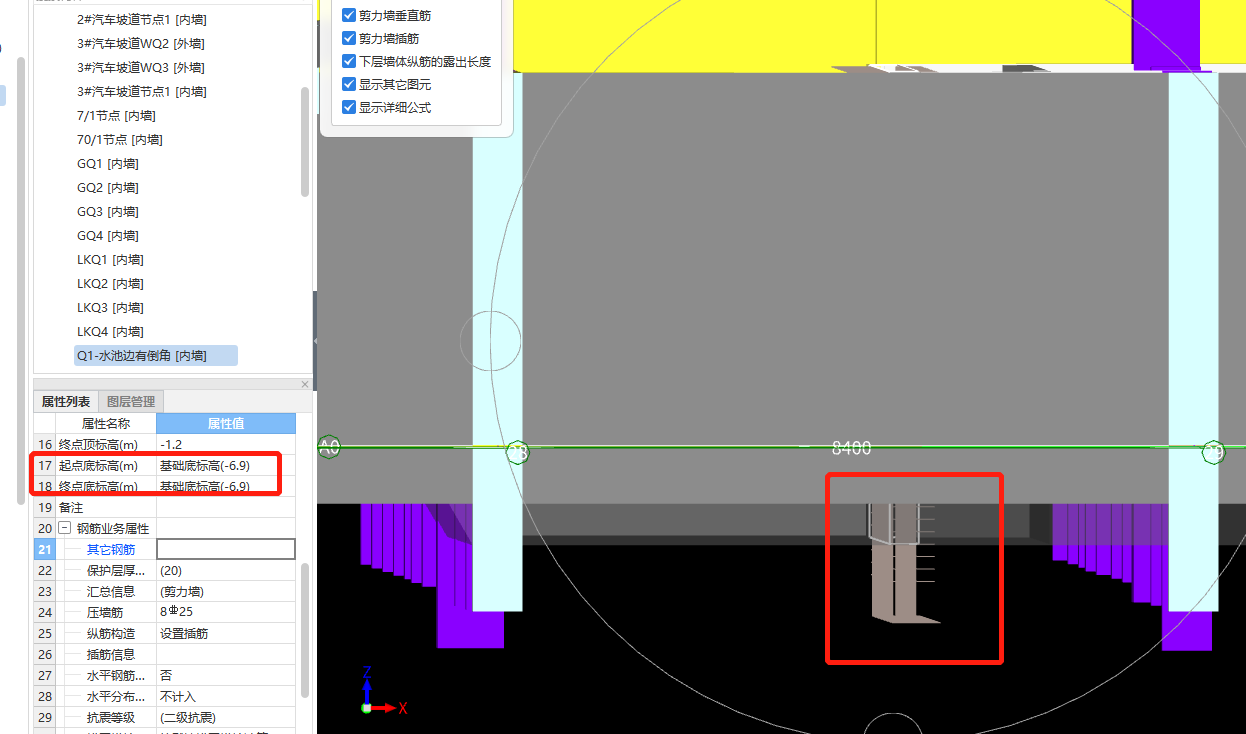Select 3#汽车坡道节点1 [内墙] item
Image resolution: width=1246 pixels, height=734 pixels.
(142, 91)
